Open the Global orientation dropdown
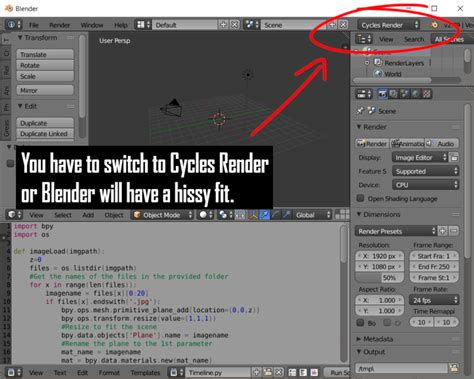 coord(313,215)
